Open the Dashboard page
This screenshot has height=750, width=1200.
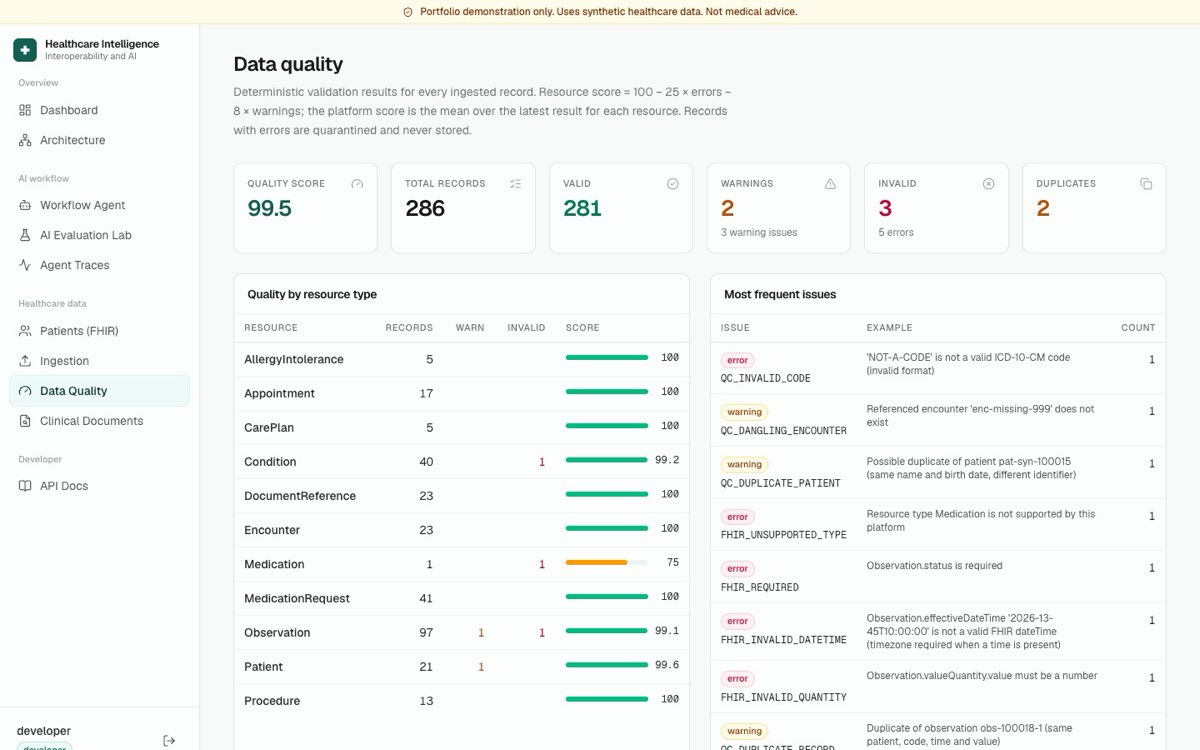tap(100, 110)
